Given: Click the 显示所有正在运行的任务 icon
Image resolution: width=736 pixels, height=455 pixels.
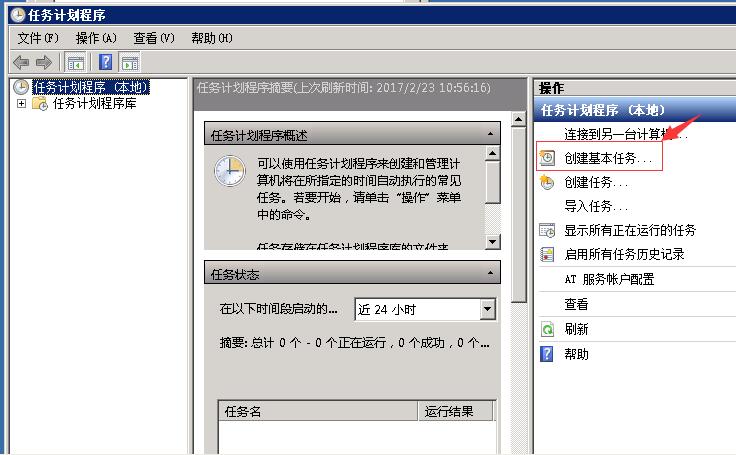Looking at the screenshot, I should pos(547,230).
